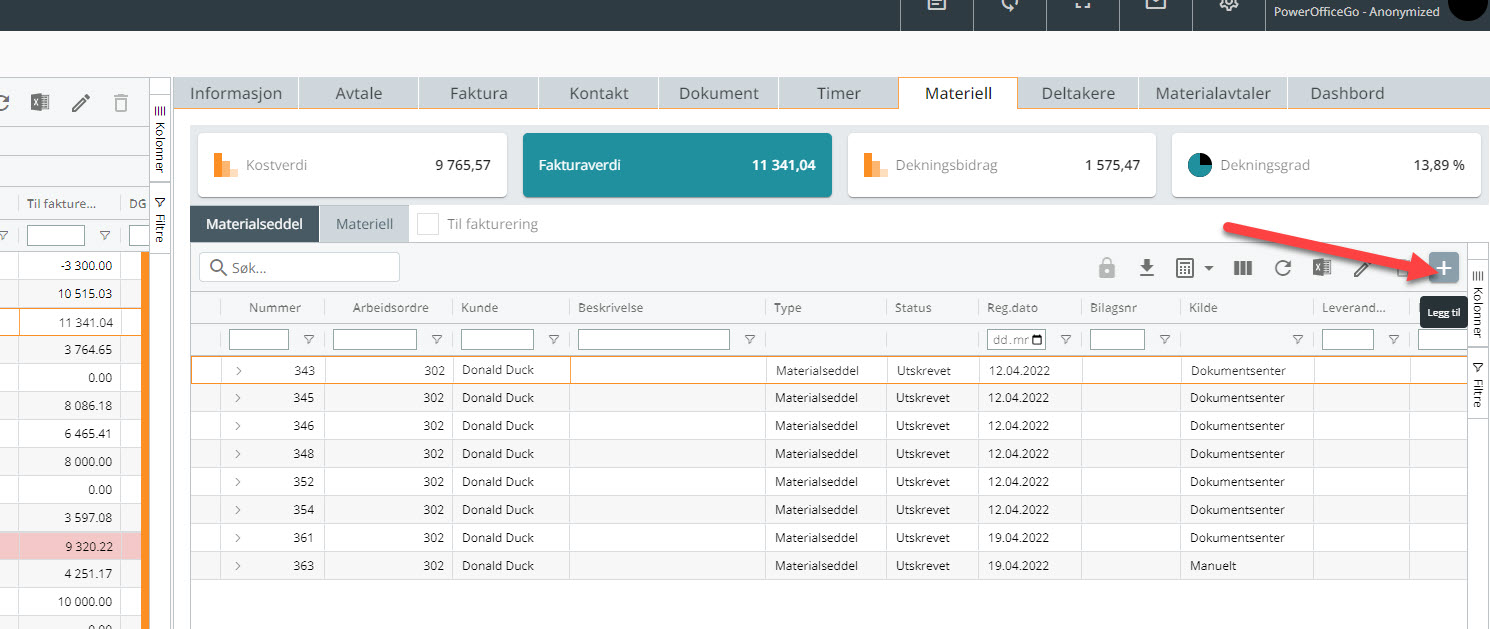
Task: Expand the row for Nummer 348
Action: point(238,454)
